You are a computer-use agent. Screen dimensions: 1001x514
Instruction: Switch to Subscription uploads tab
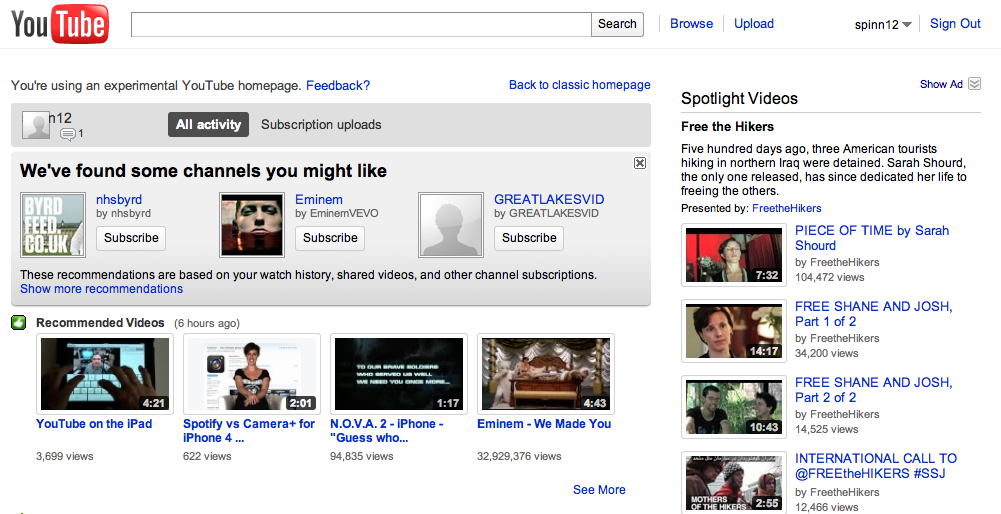(x=321, y=125)
